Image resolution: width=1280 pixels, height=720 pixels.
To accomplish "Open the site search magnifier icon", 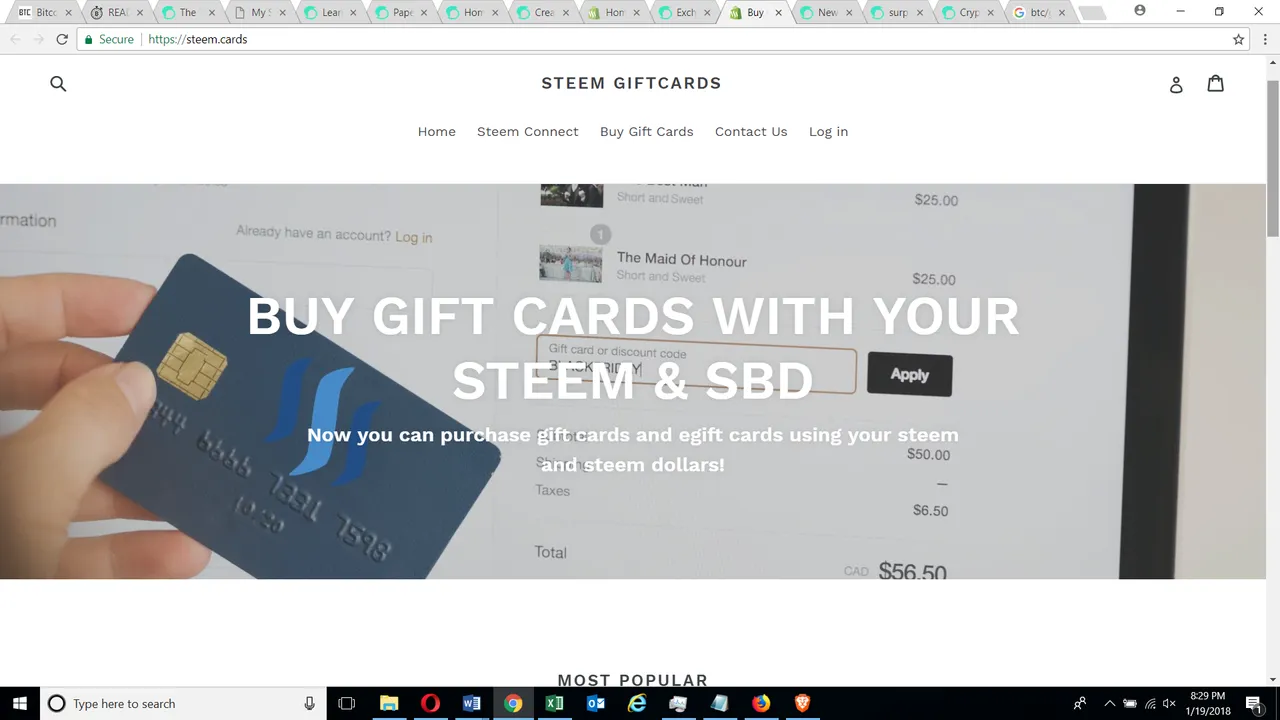I will coord(58,84).
